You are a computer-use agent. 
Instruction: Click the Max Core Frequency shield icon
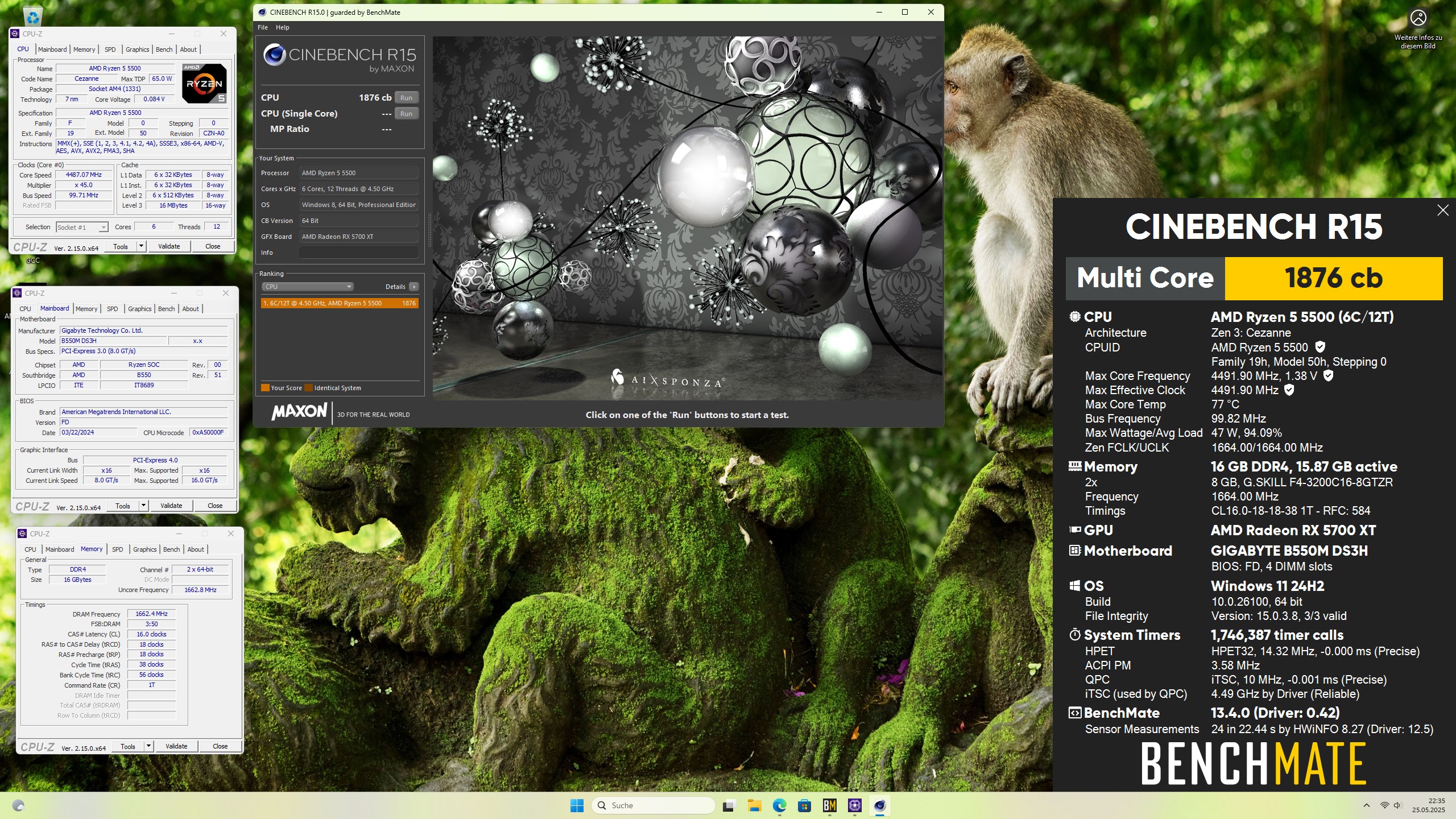(1328, 375)
